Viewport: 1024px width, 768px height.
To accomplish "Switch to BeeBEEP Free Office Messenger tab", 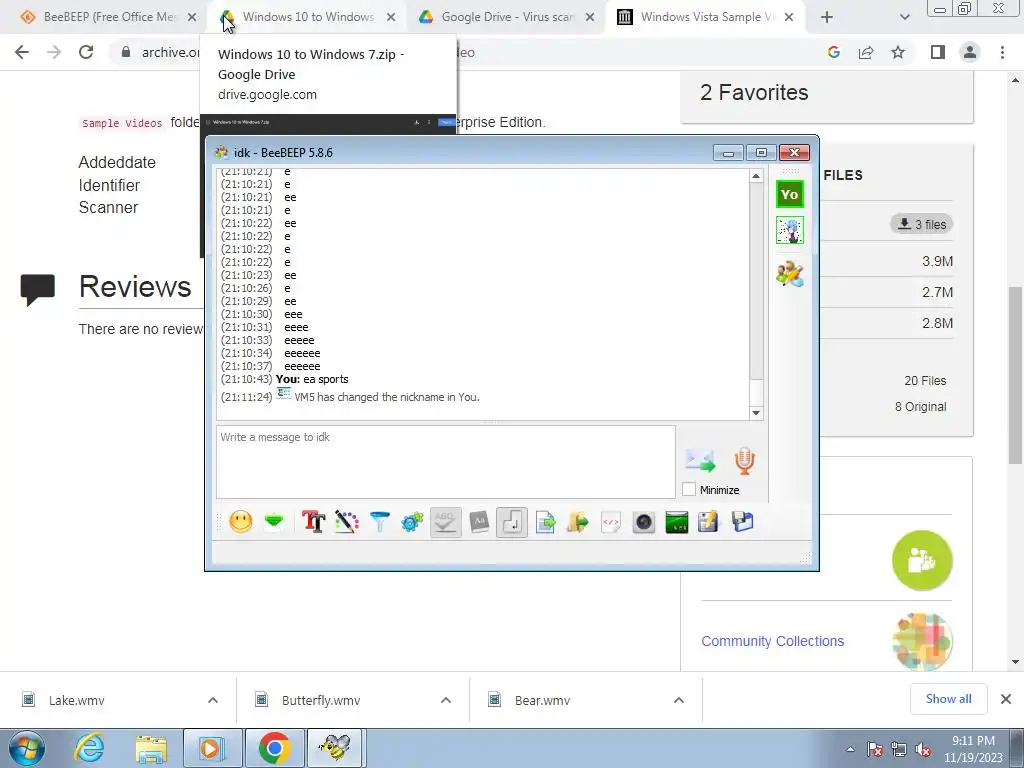I will [109, 17].
